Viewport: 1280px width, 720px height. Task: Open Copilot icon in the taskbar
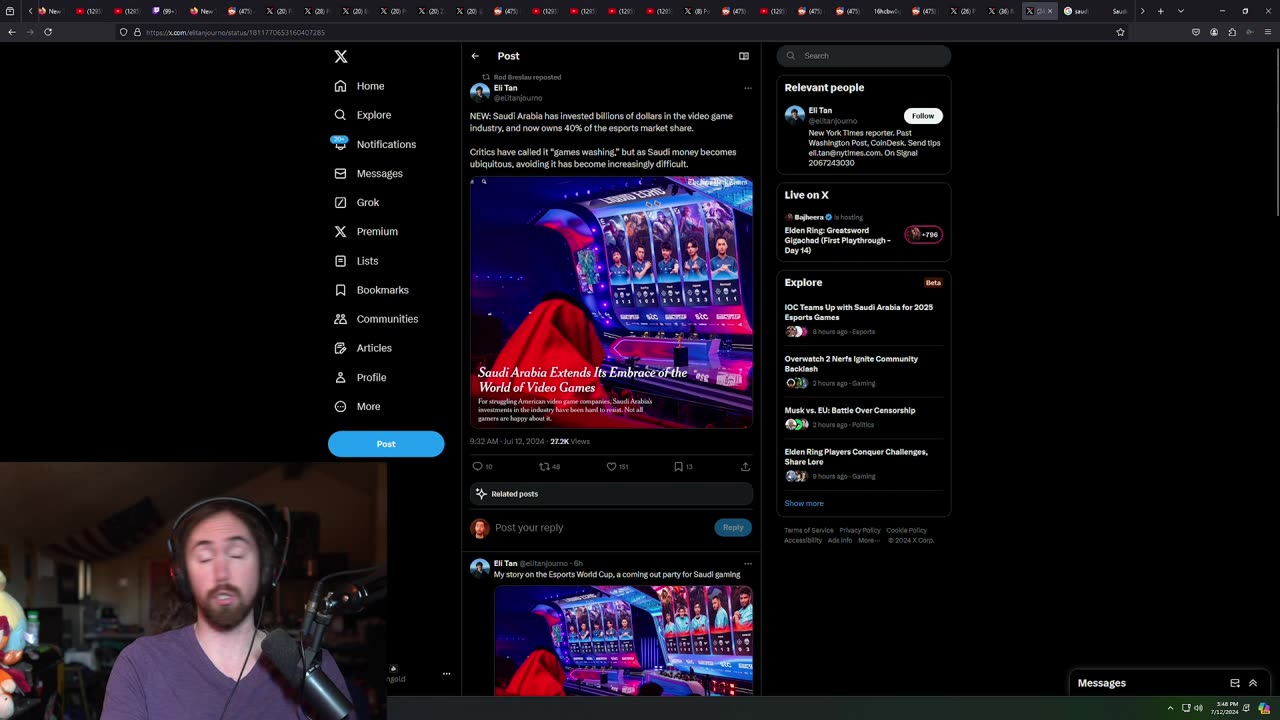click(1264, 708)
